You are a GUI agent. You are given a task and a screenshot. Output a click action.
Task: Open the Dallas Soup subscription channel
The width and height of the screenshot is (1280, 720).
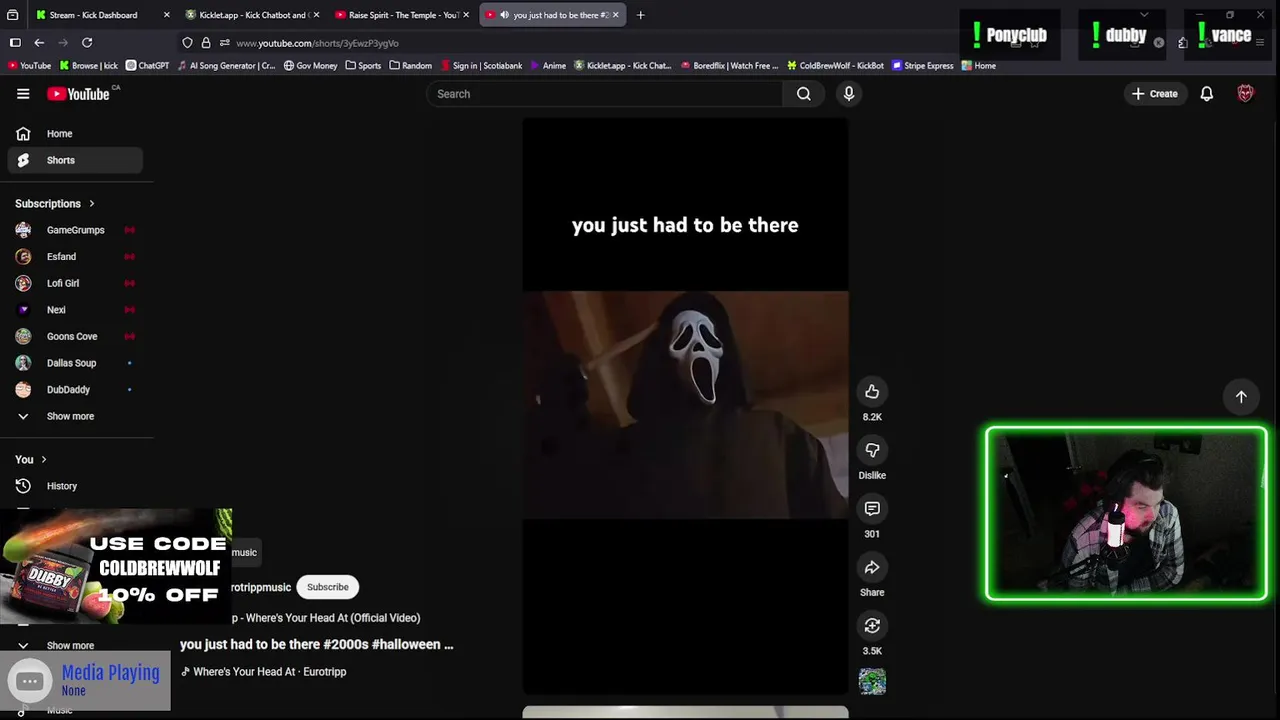tap(75, 363)
